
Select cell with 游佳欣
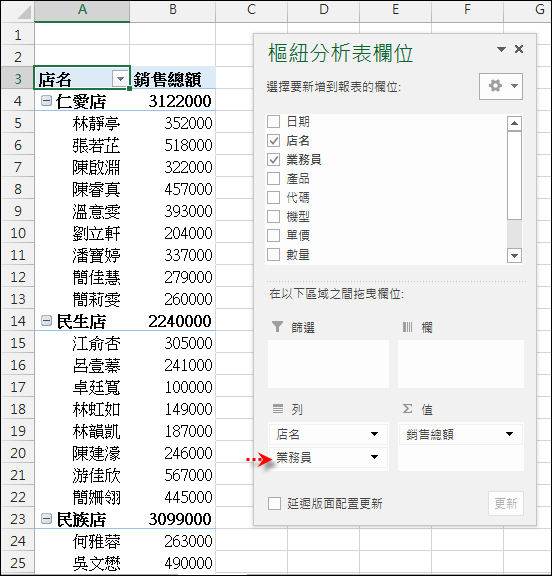82,475
